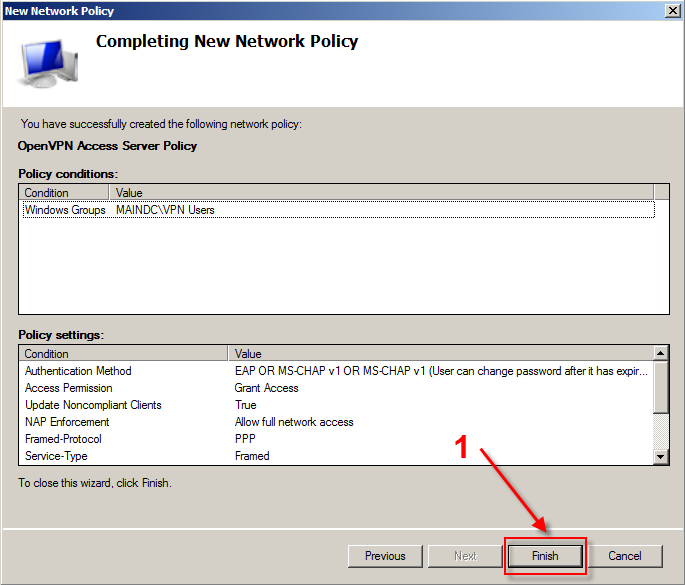Click the computer monitor wizard icon
685x585 pixels.
[49, 62]
